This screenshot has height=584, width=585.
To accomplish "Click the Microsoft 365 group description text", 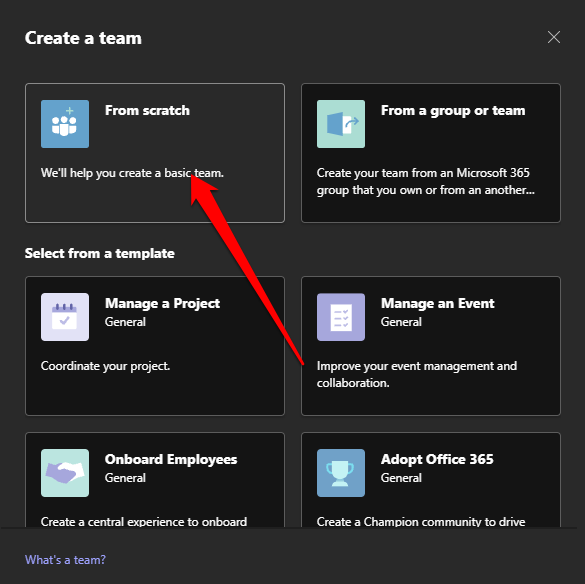I will 426,181.
